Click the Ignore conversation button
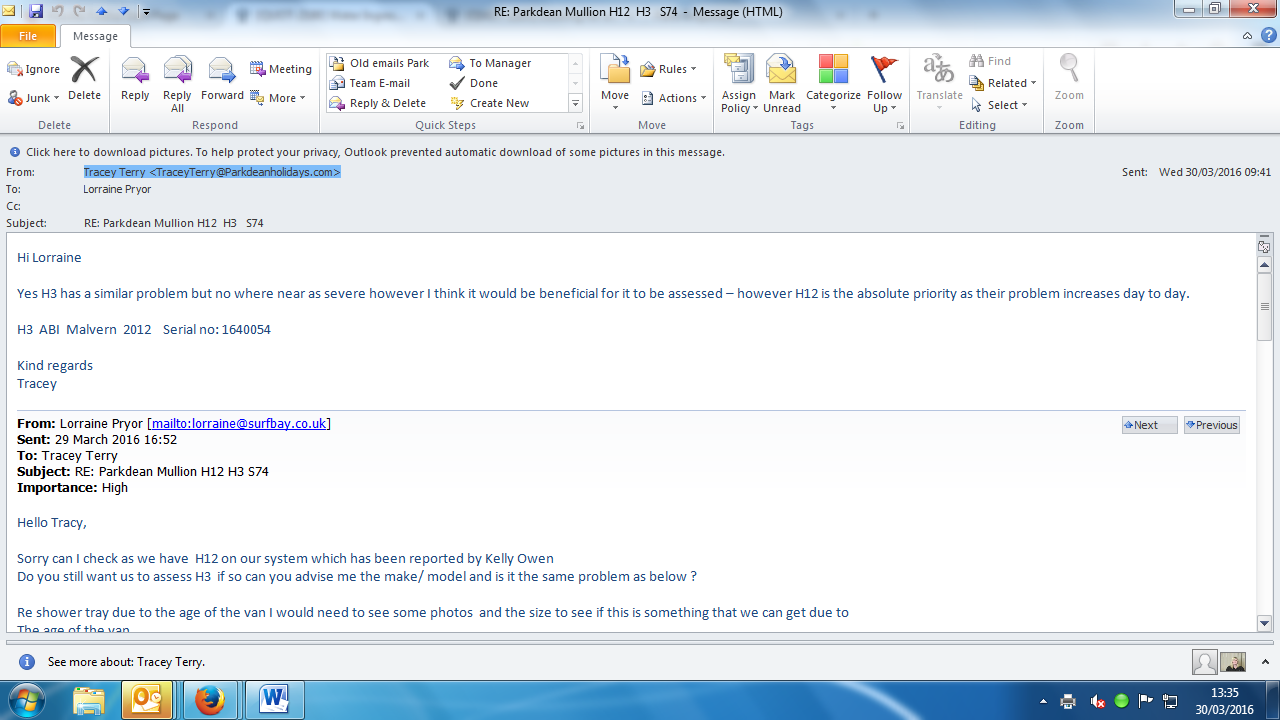The height and width of the screenshot is (720, 1280). tap(34, 69)
